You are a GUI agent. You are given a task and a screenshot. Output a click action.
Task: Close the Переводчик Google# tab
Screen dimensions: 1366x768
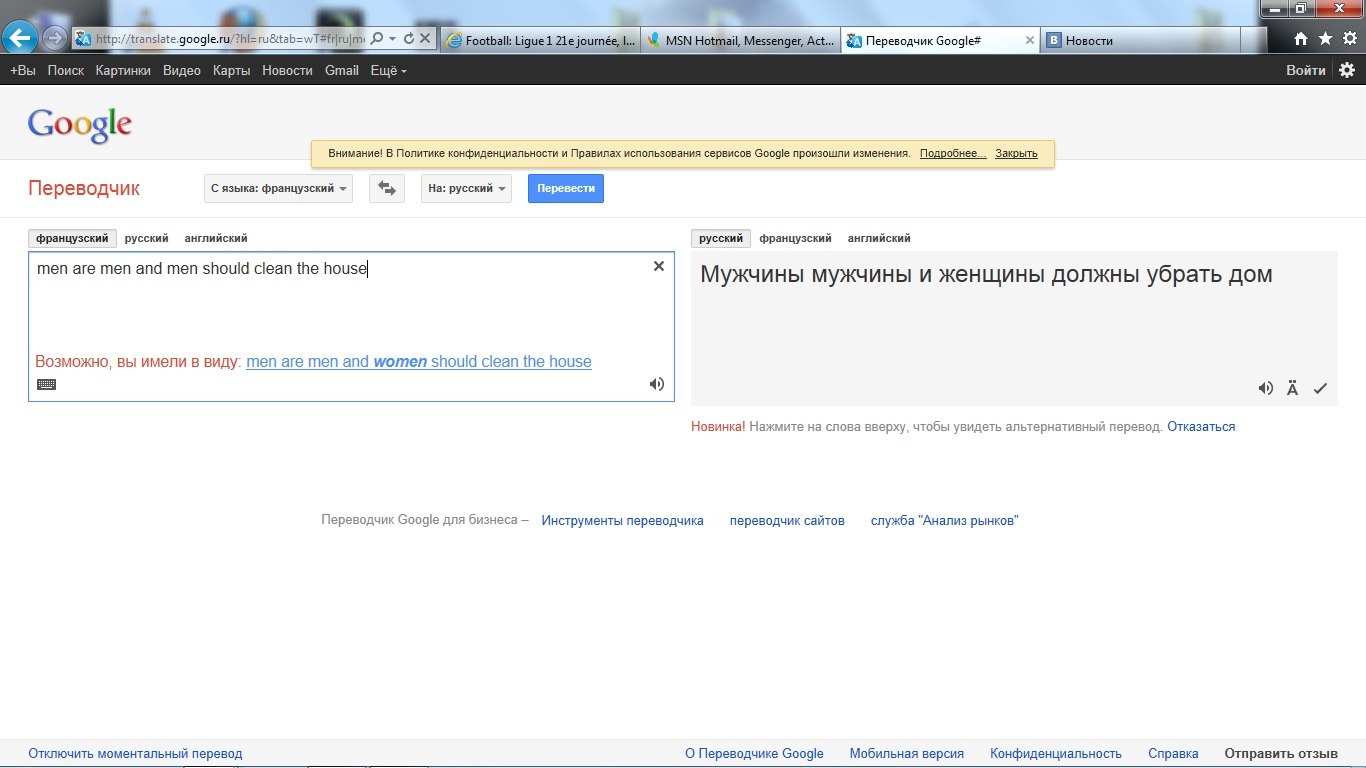pyautogui.click(x=1029, y=40)
